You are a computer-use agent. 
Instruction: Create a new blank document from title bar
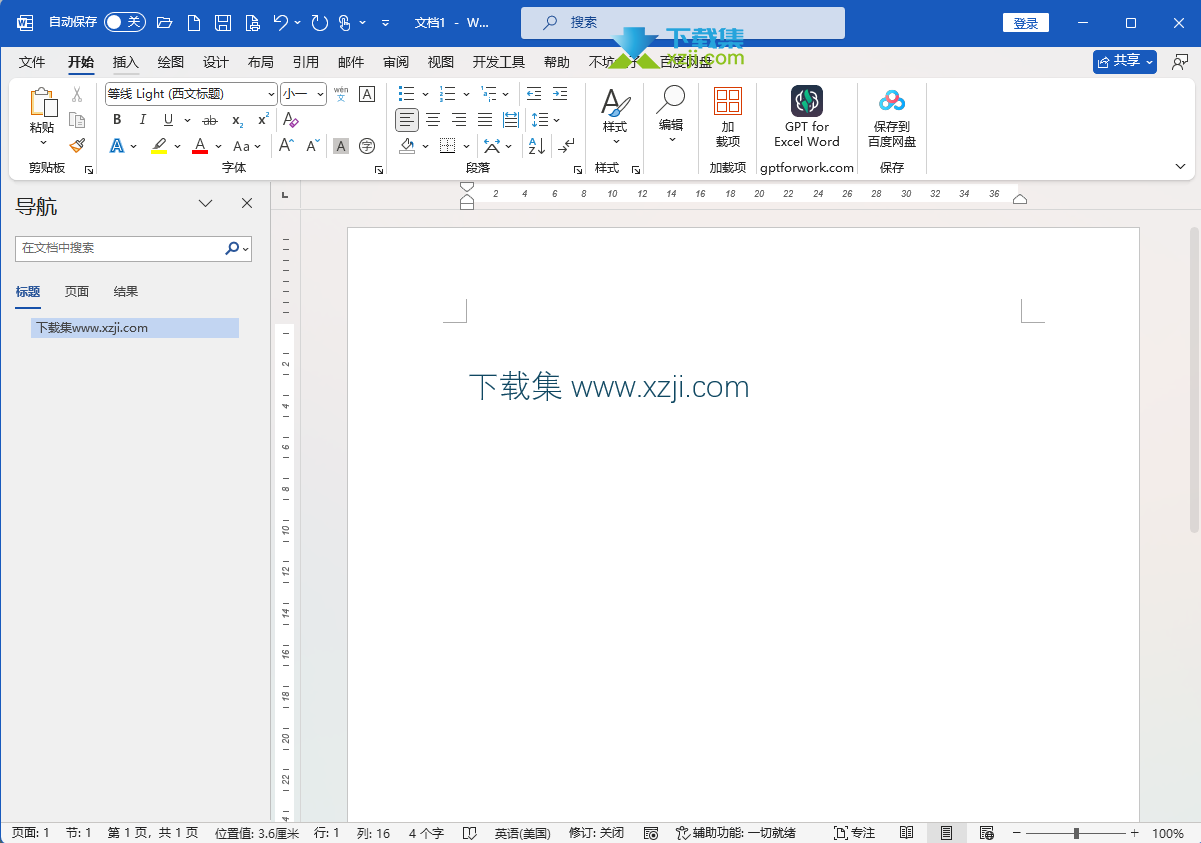(x=194, y=22)
